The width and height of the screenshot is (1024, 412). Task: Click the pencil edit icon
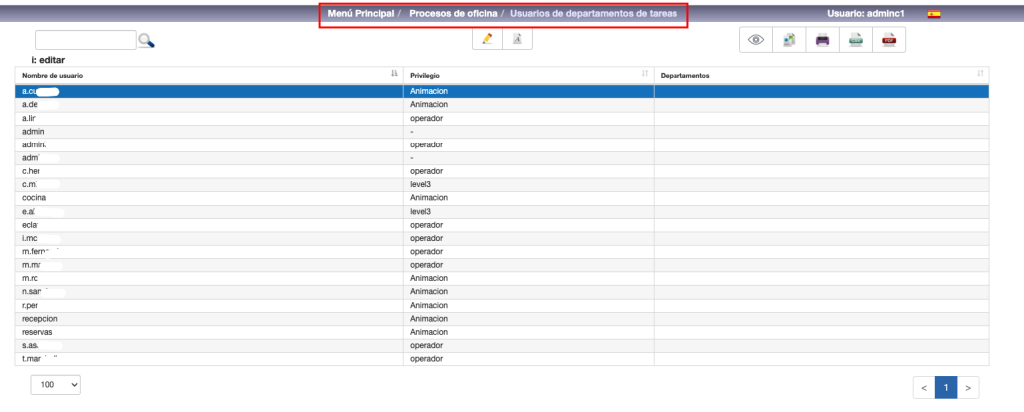(x=487, y=39)
